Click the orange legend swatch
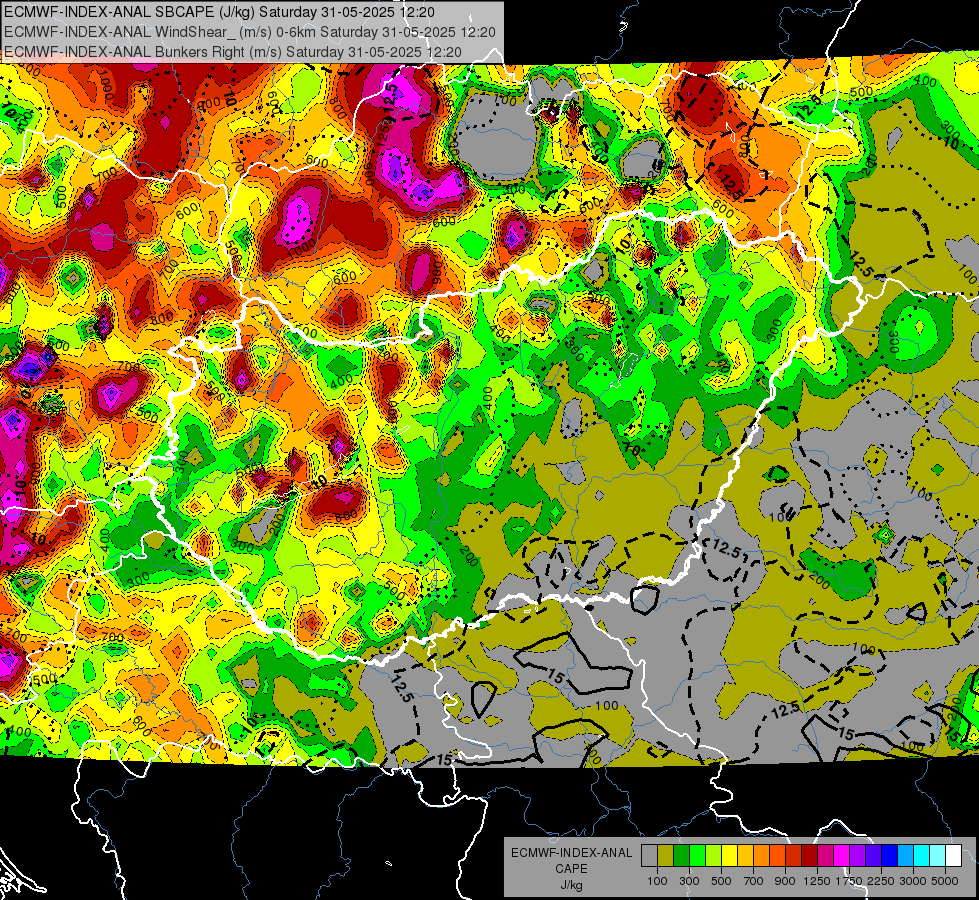 pos(762,856)
